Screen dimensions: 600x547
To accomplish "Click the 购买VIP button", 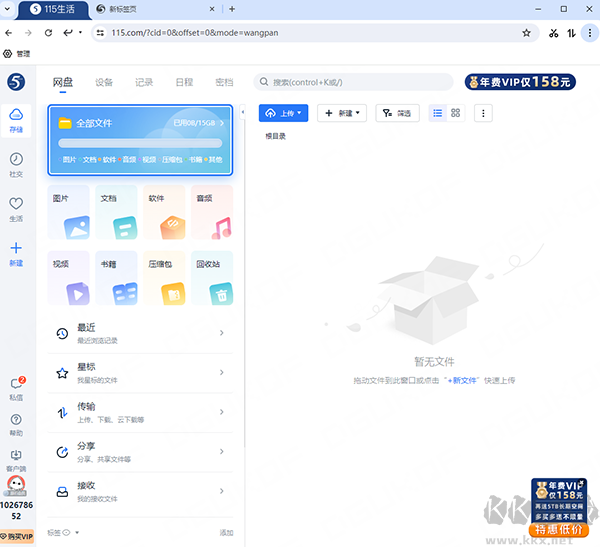I will click(x=18, y=536).
